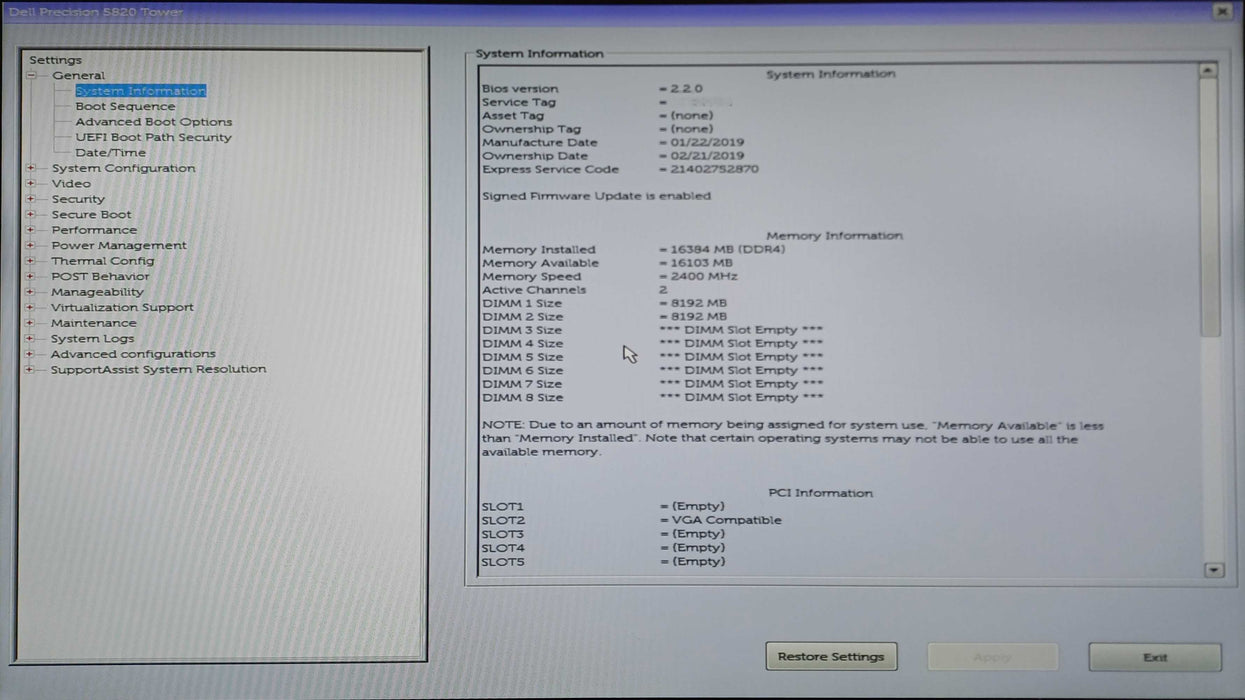Select System Information entry

pyautogui.click(x=140, y=91)
